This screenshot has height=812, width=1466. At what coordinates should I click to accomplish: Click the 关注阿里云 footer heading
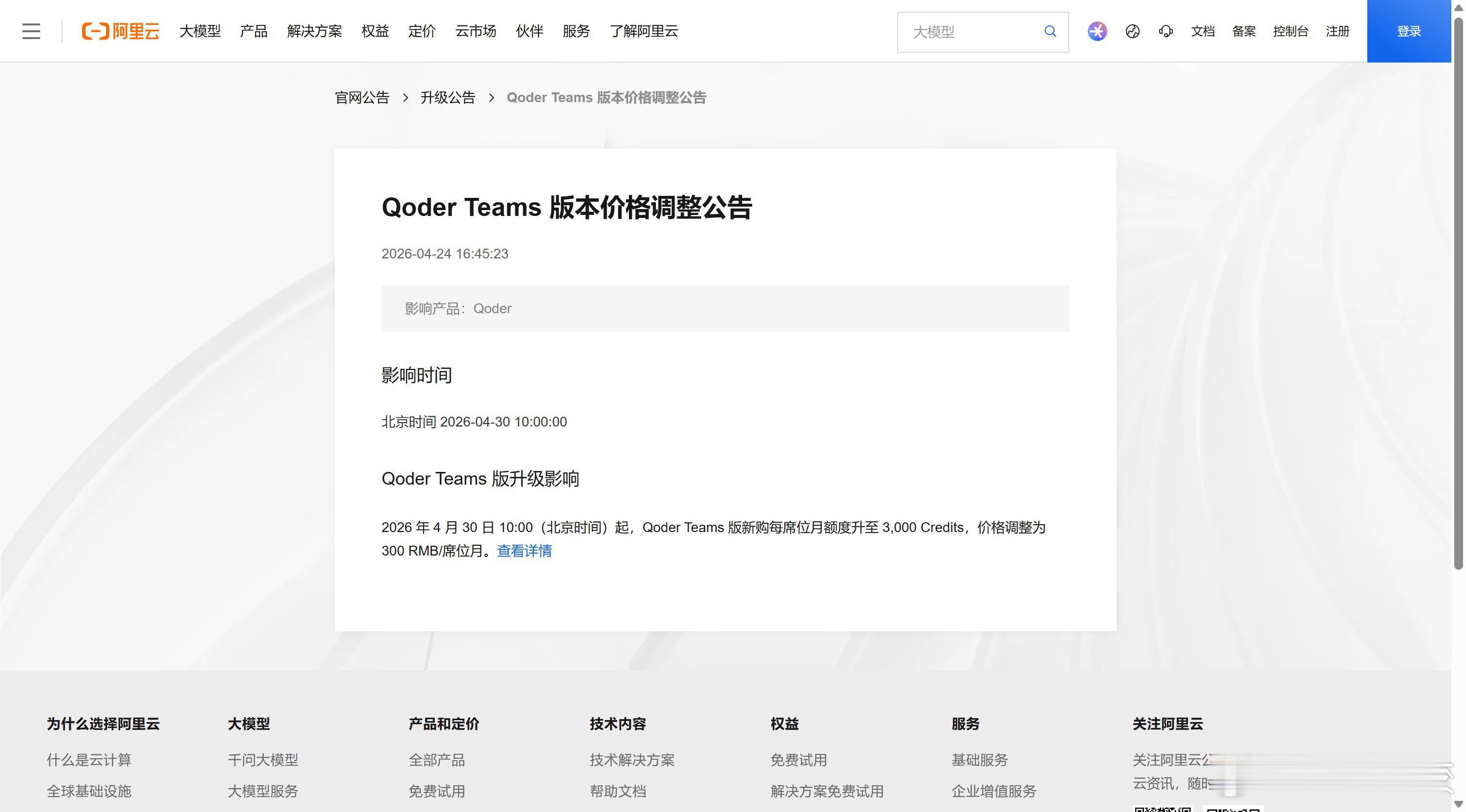1167,724
